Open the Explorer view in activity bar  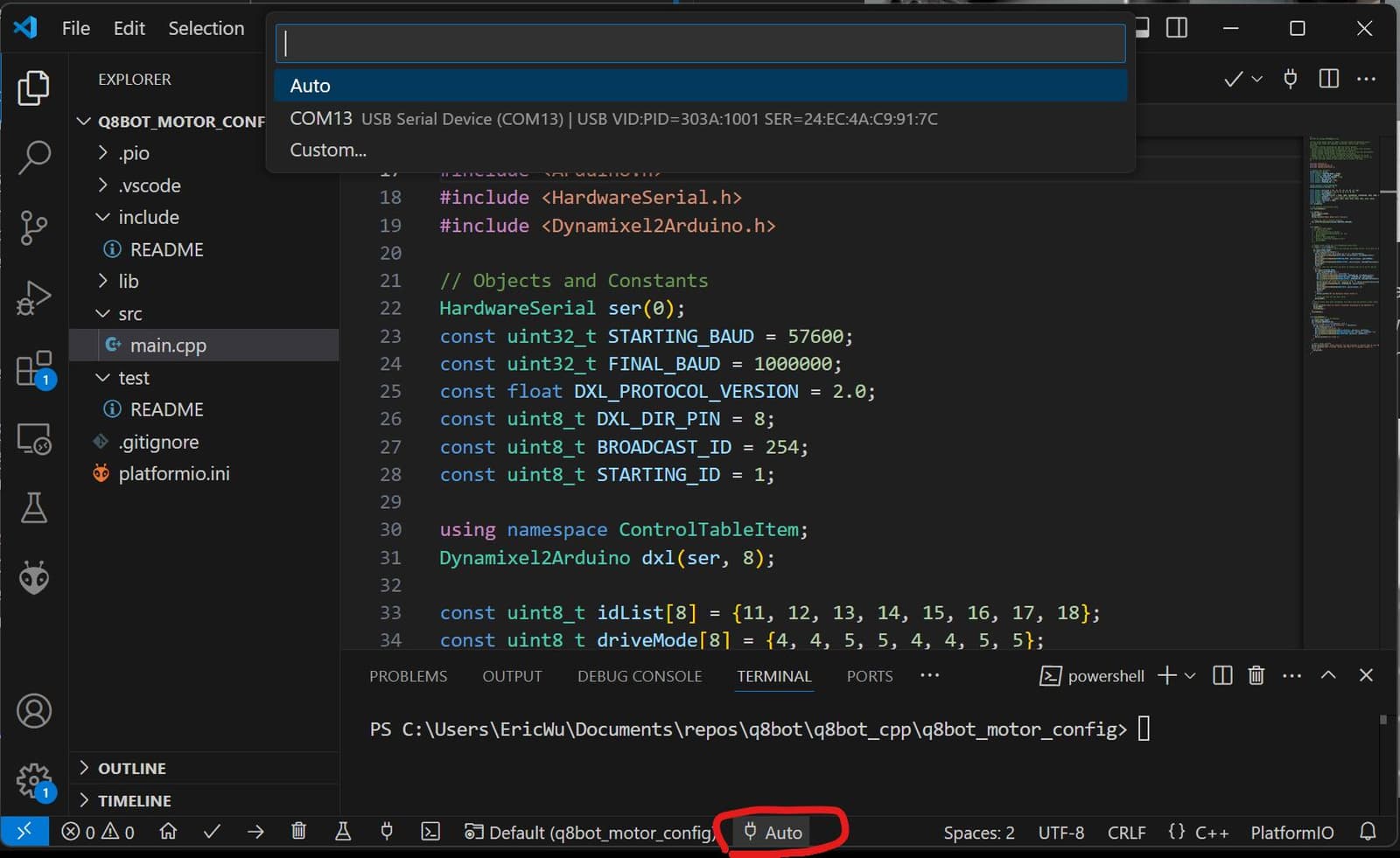point(33,87)
